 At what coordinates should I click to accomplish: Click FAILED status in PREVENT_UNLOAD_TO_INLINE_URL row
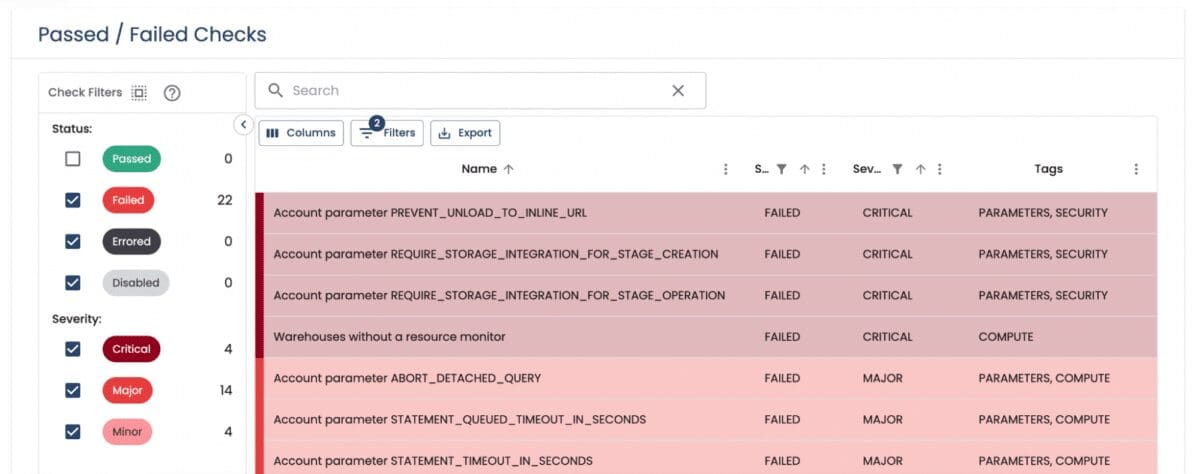point(782,213)
